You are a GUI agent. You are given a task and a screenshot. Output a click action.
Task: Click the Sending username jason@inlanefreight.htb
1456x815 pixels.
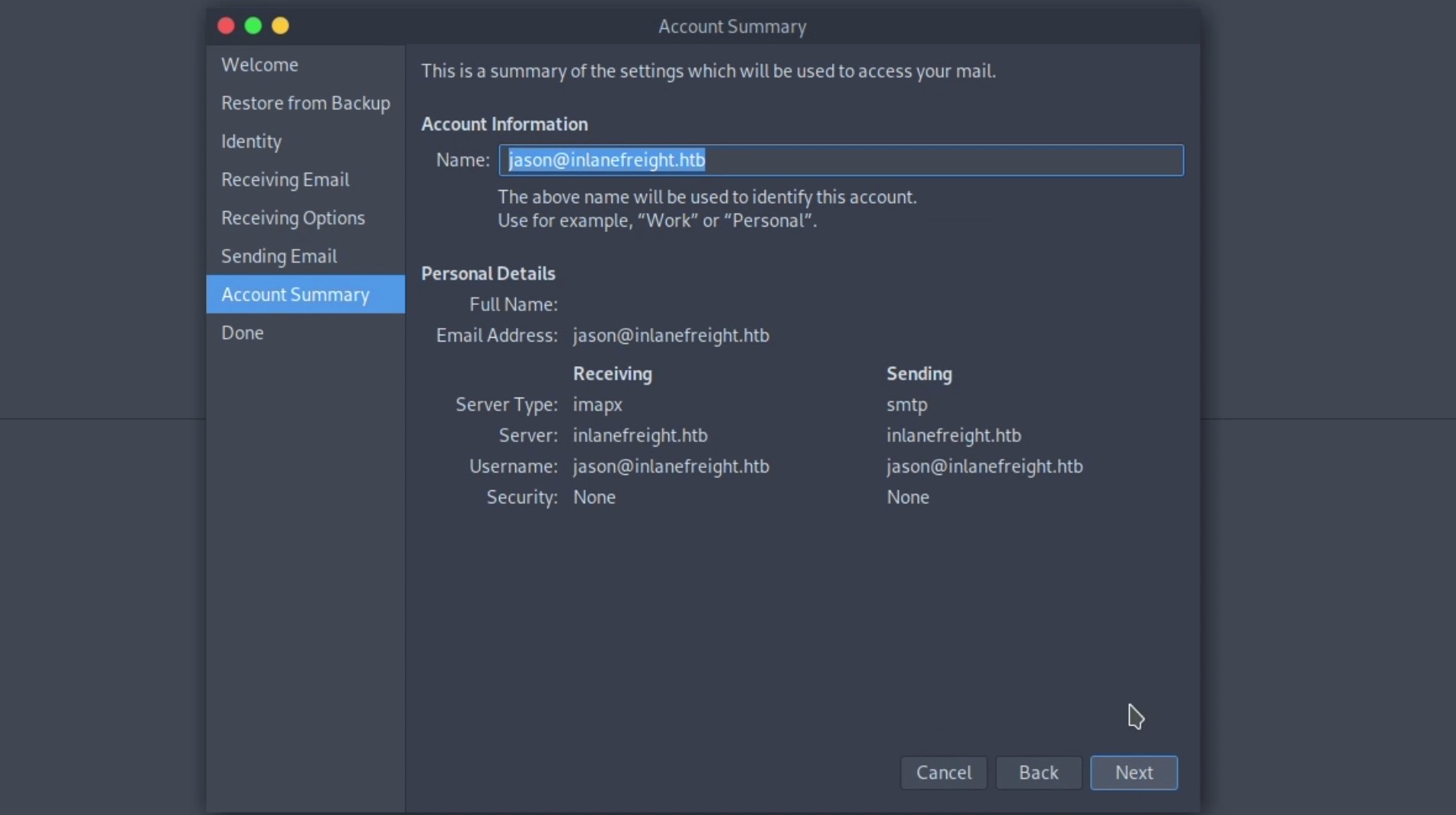click(x=984, y=466)
